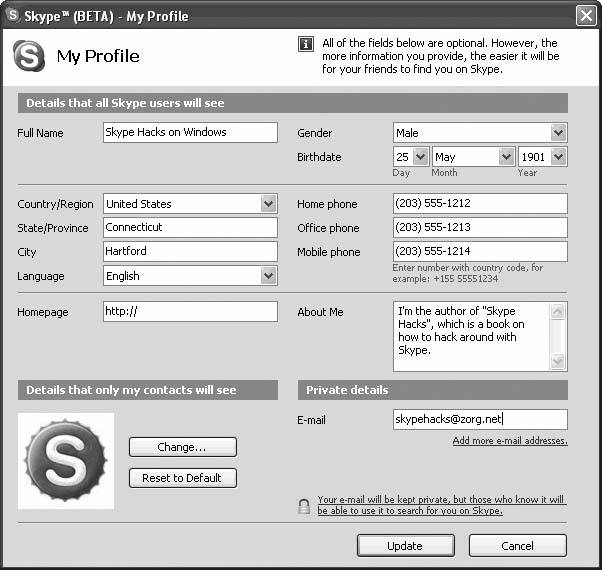Open Add more e-mail addresses link
602x570 pixels.
[x=510, y=441]
